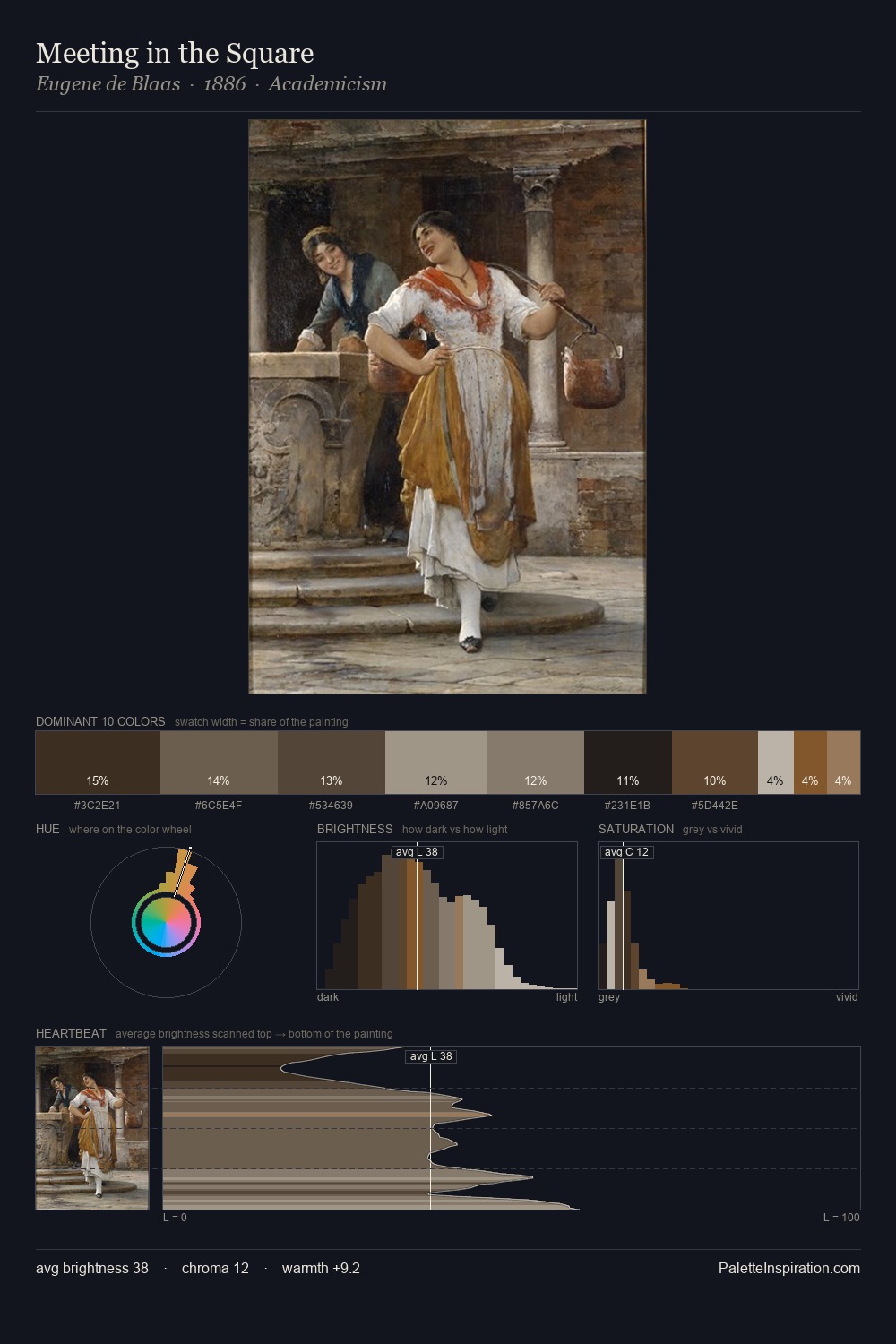Click 'grey vs vivid' caption

click(x=712, y=830)
